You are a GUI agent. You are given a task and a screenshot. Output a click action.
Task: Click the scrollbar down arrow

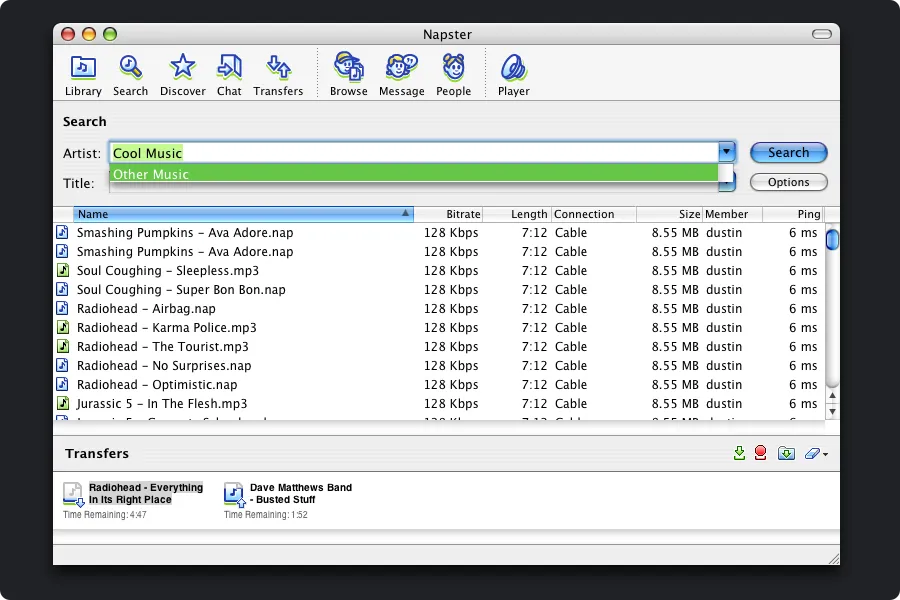(832, 411)
